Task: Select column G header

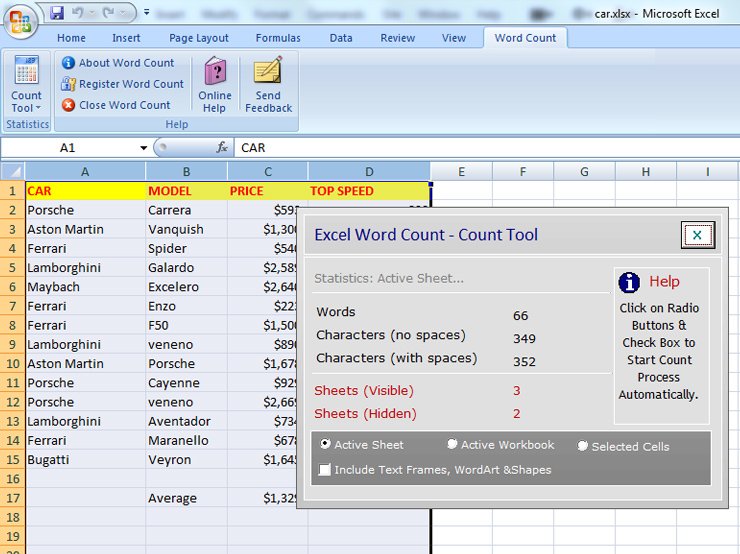Action: tap(584, 171)
